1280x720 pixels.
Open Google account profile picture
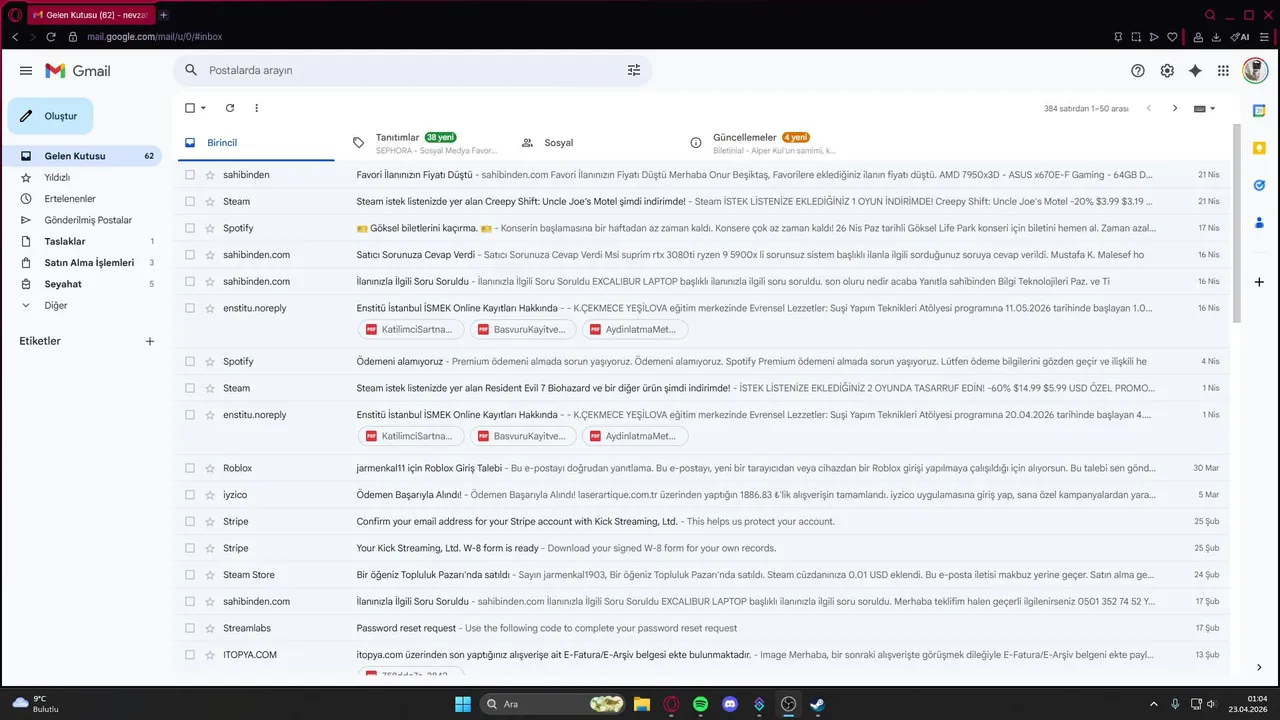tap(1255, 71)
